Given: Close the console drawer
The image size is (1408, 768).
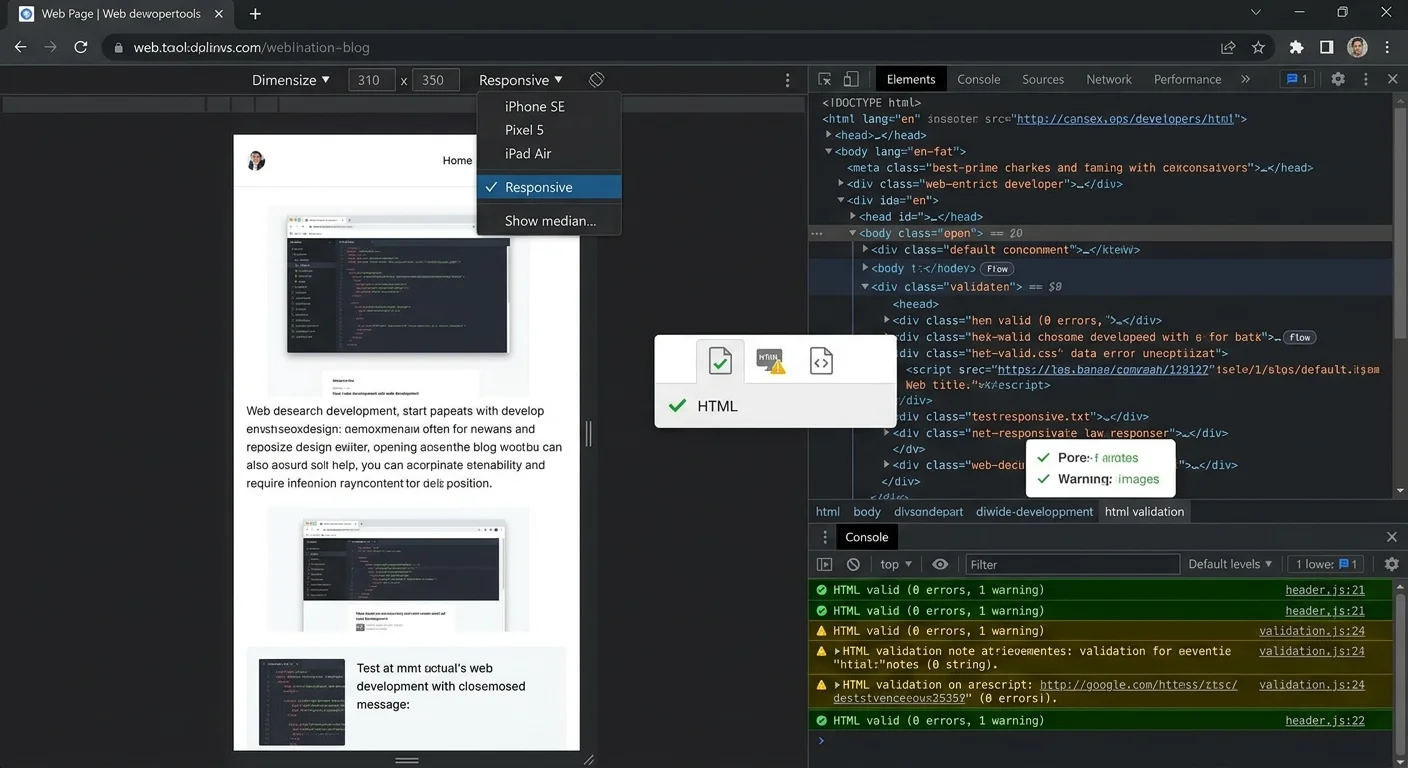Looking at the screenshot, I should (x=1392, y=537).
